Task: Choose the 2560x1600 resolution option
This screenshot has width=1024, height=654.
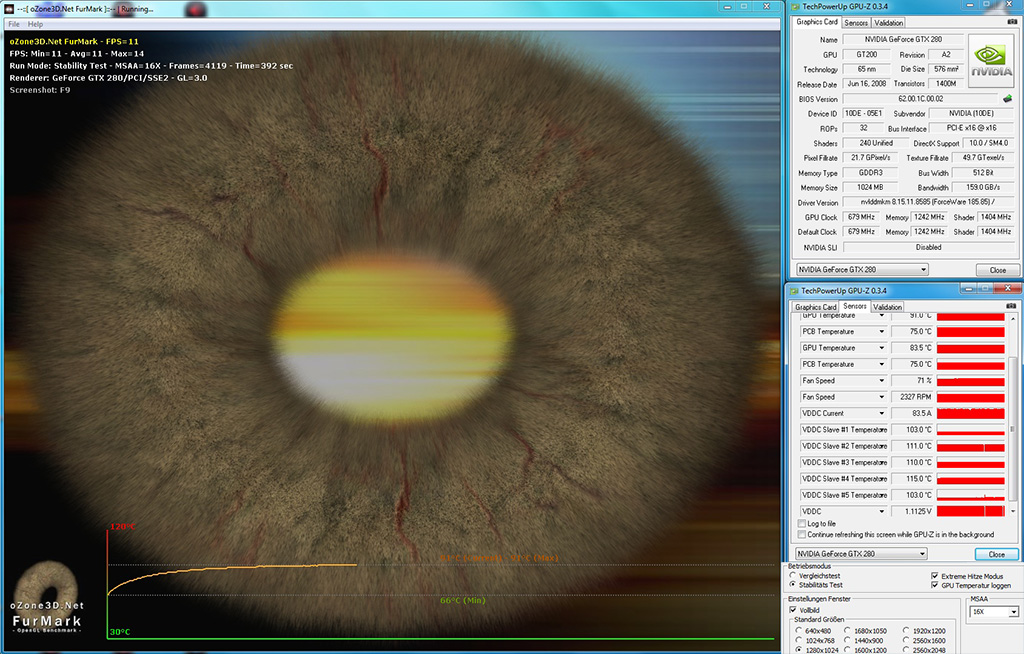Action: tap(906, 641)
